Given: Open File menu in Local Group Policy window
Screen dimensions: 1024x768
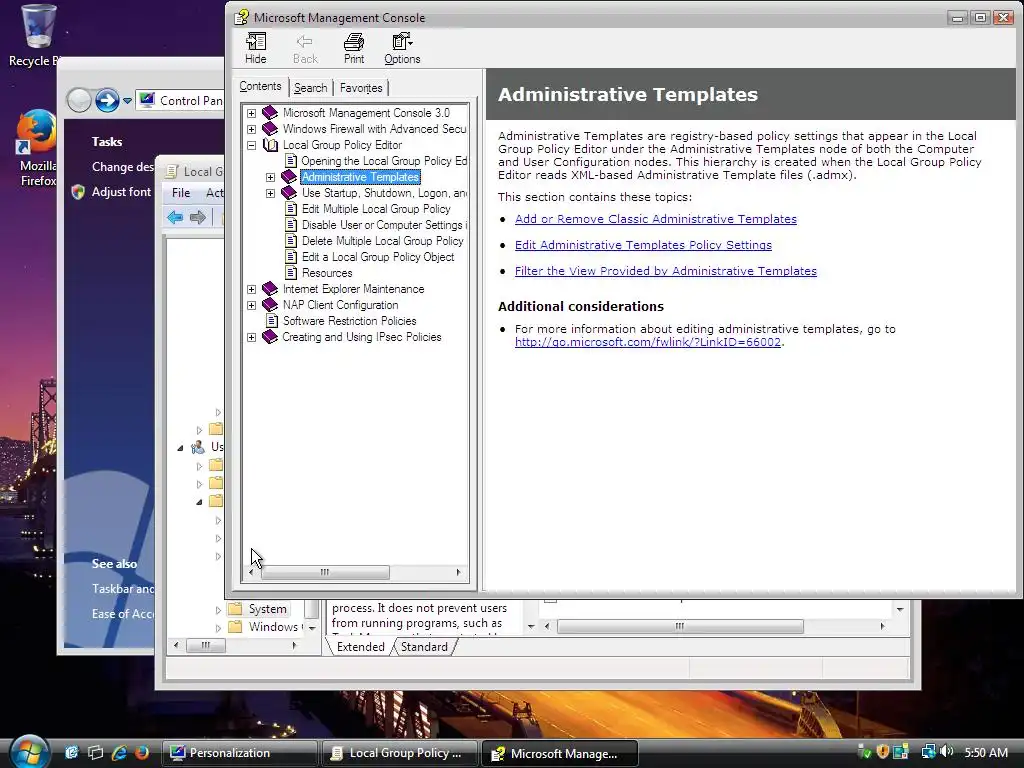Looking at the screenshot, I should coord(181,193).
